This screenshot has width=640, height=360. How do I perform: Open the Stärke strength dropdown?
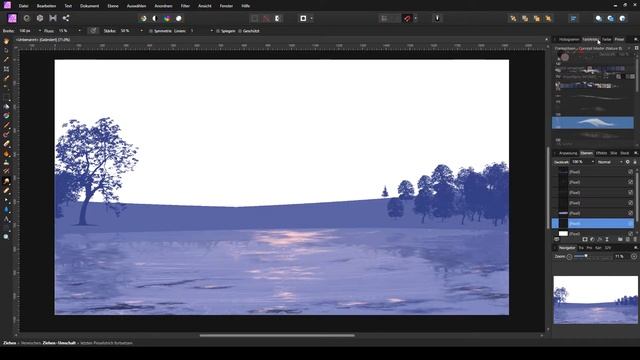click(x=142, y=31)
